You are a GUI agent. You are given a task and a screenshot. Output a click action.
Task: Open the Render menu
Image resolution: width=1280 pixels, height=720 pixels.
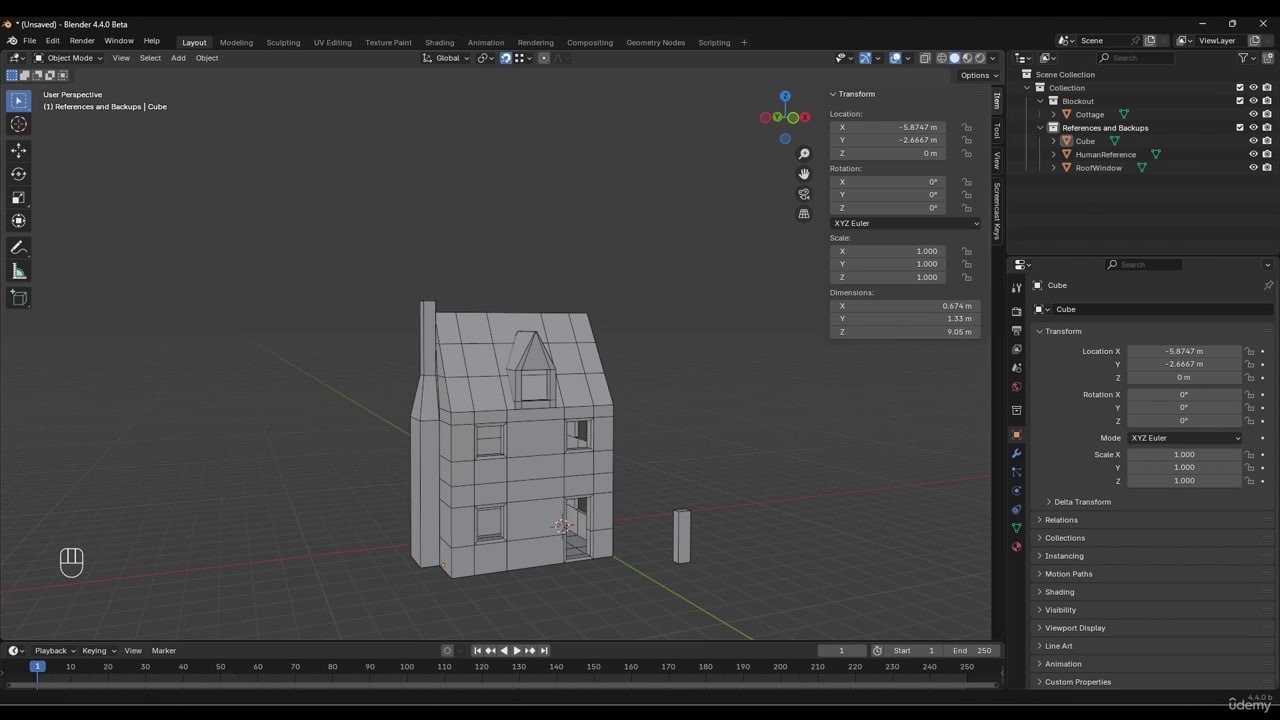[82, 41]
